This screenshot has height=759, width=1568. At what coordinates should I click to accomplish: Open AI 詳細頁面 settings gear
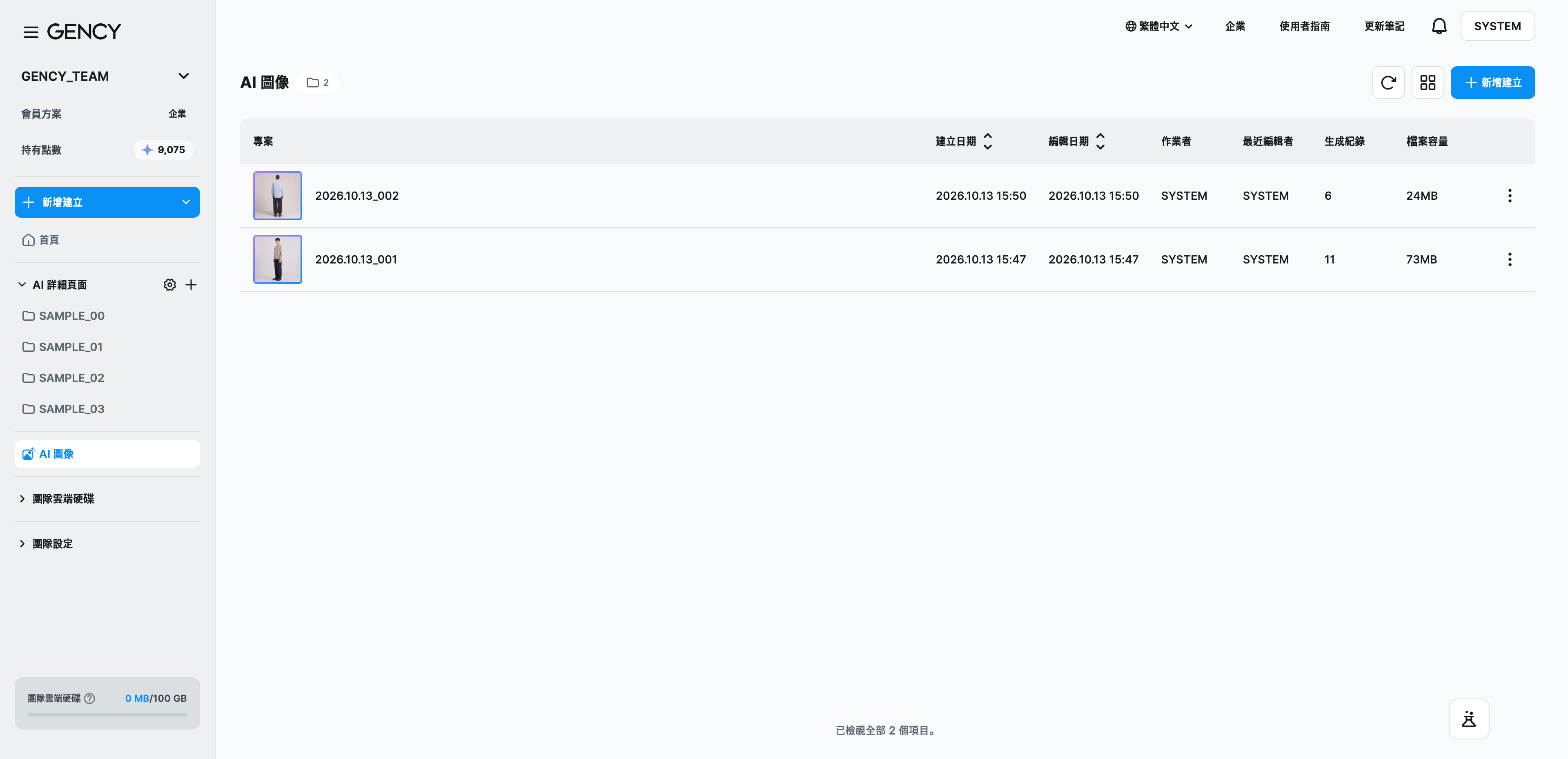coord(170,284)
